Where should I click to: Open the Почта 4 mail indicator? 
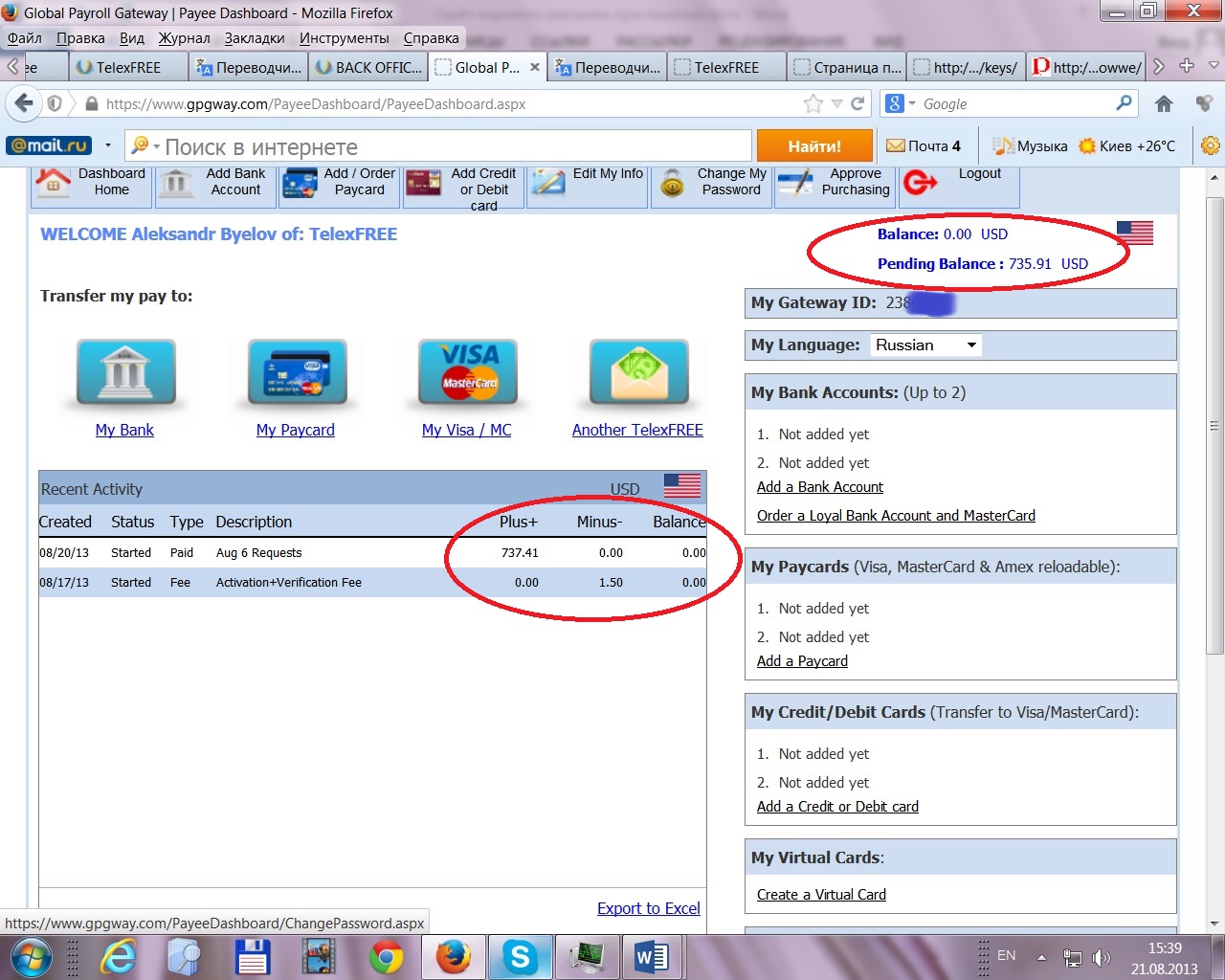(x=924, y=145)
